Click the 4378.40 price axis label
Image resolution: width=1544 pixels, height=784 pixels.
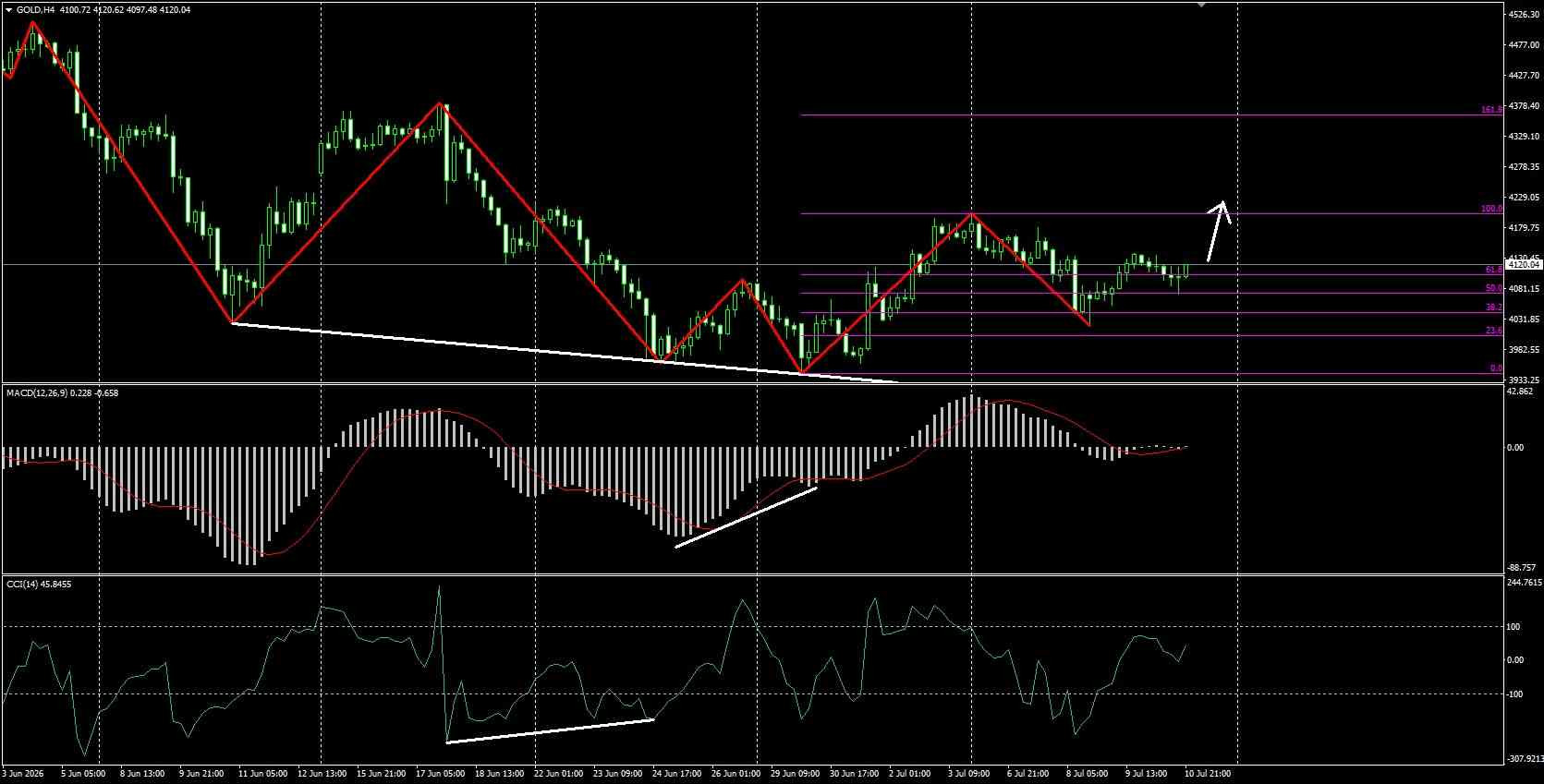coord(1523,106)
